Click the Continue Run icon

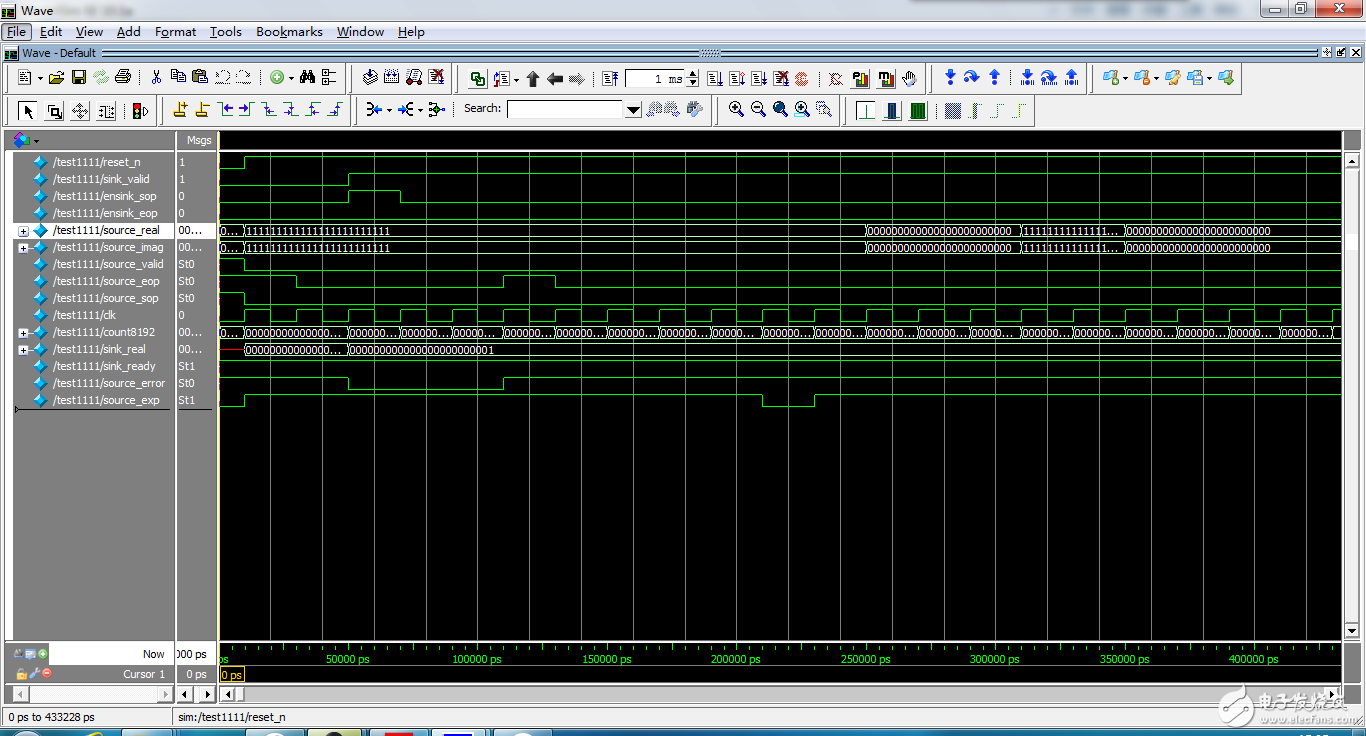tap(737, 78)
